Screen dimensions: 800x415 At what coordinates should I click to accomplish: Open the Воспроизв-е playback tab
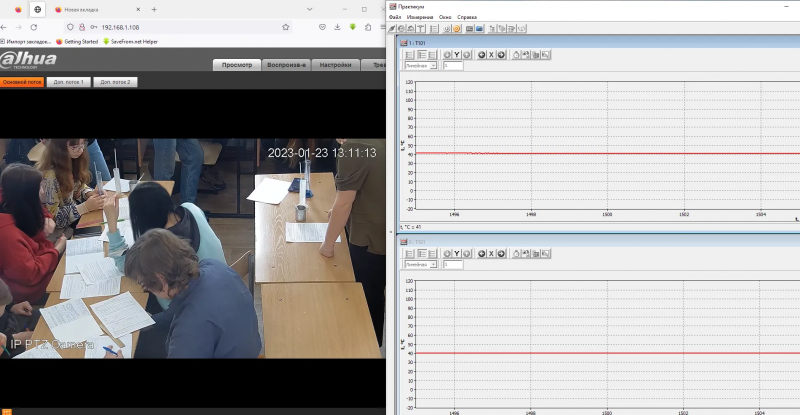[286, 65]
